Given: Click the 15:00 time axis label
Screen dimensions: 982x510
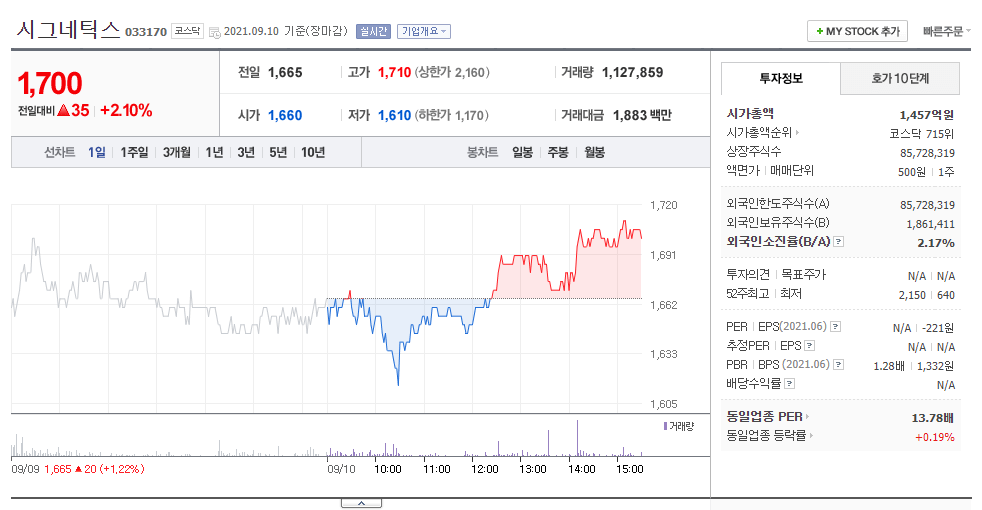Looking at the screenshot, I should coord(629,469).
